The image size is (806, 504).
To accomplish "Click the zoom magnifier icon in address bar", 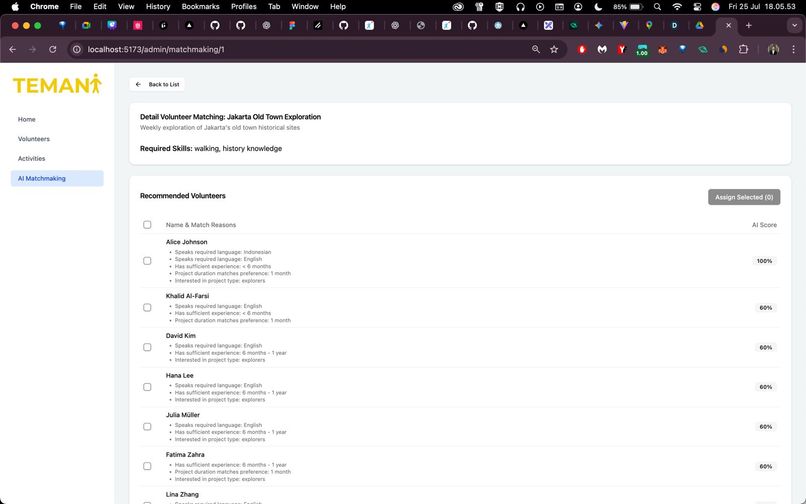I will 536,49.
